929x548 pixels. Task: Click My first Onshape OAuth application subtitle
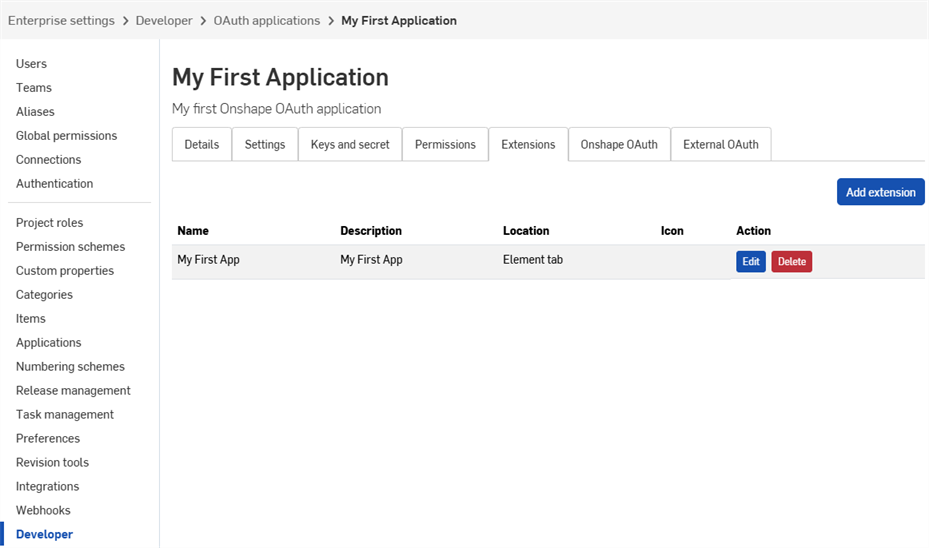tap(277, 109)
